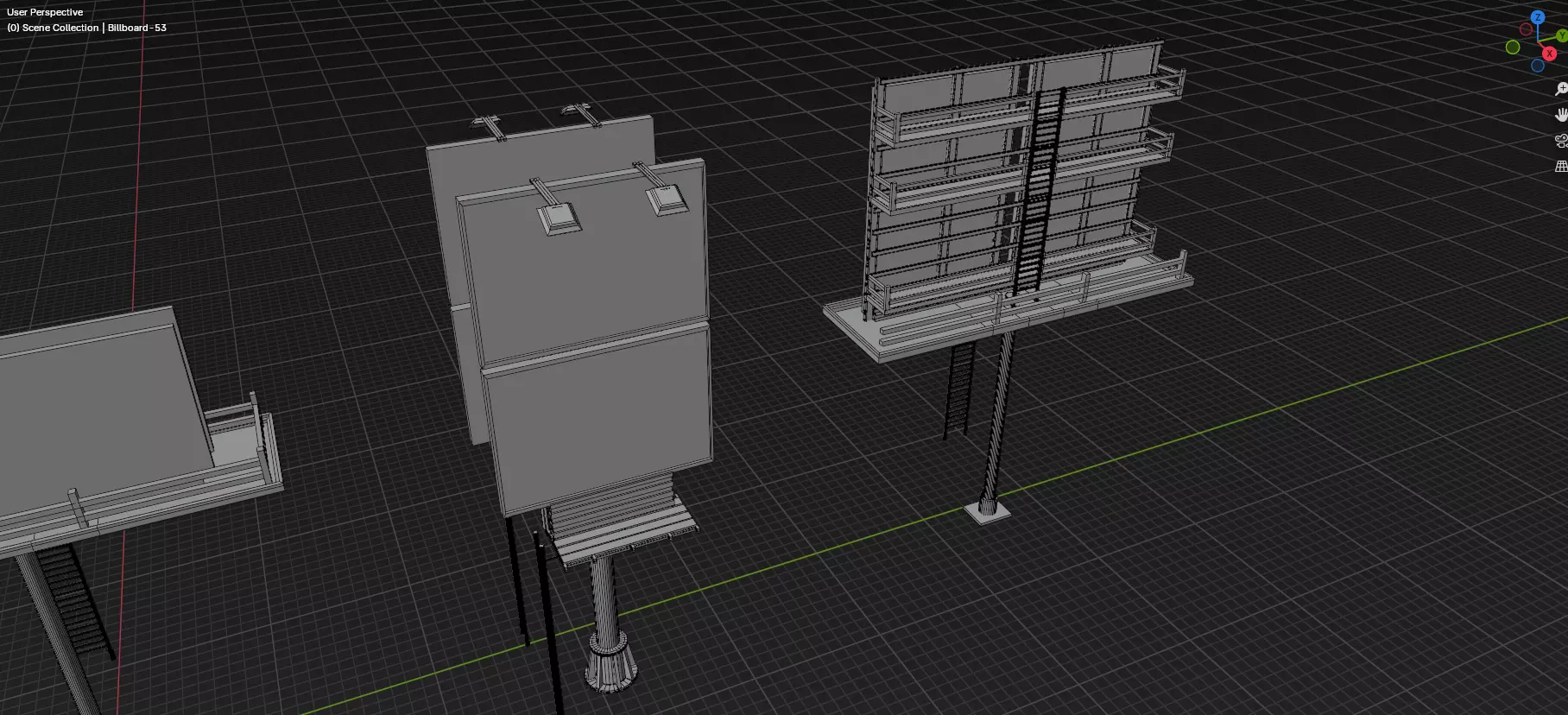Click the zoom magnifier viewport icon
This screenshot has width=1568, height=715.
point(1561,90)
